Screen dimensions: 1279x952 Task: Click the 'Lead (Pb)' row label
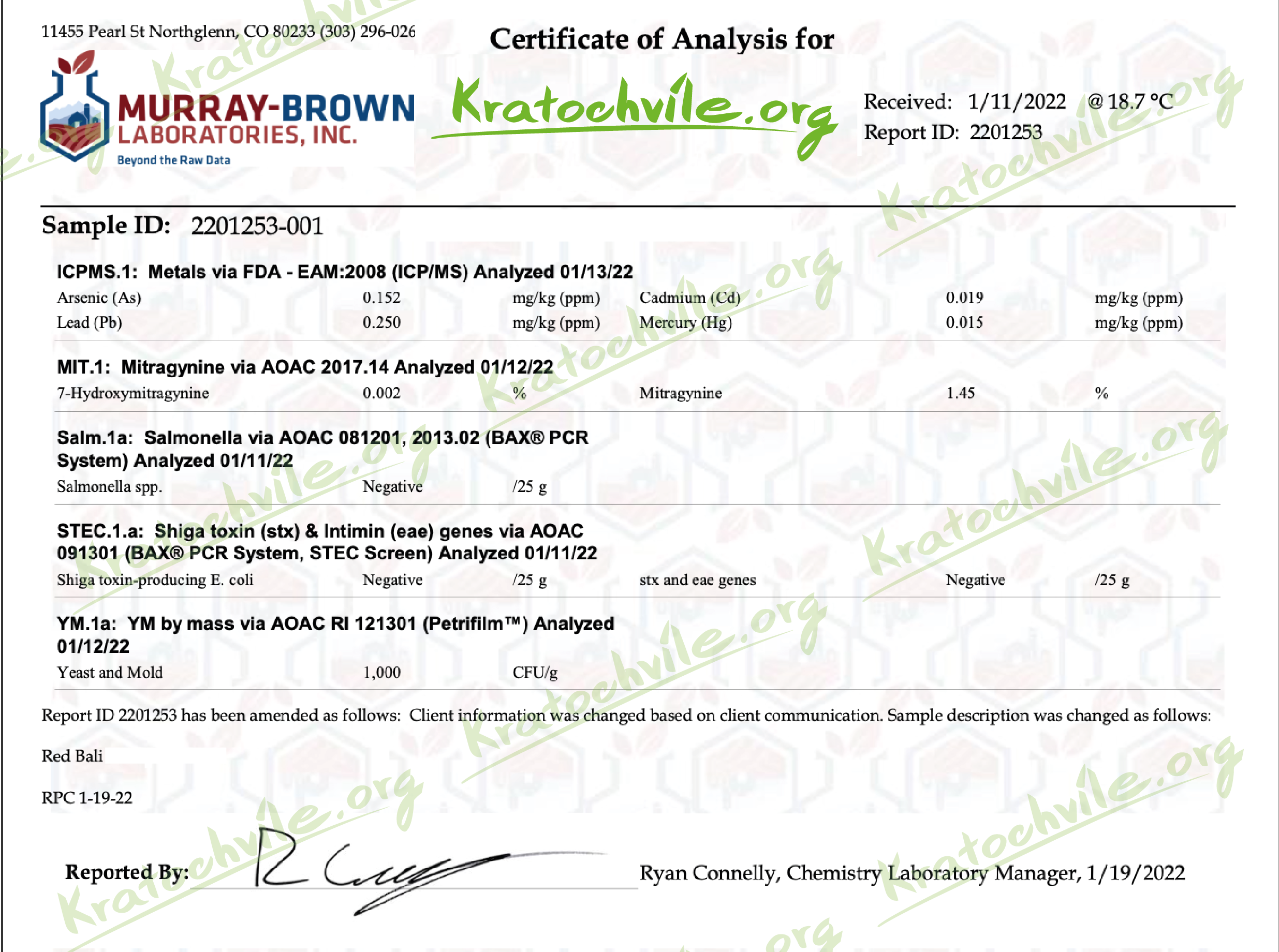point(90,323)
